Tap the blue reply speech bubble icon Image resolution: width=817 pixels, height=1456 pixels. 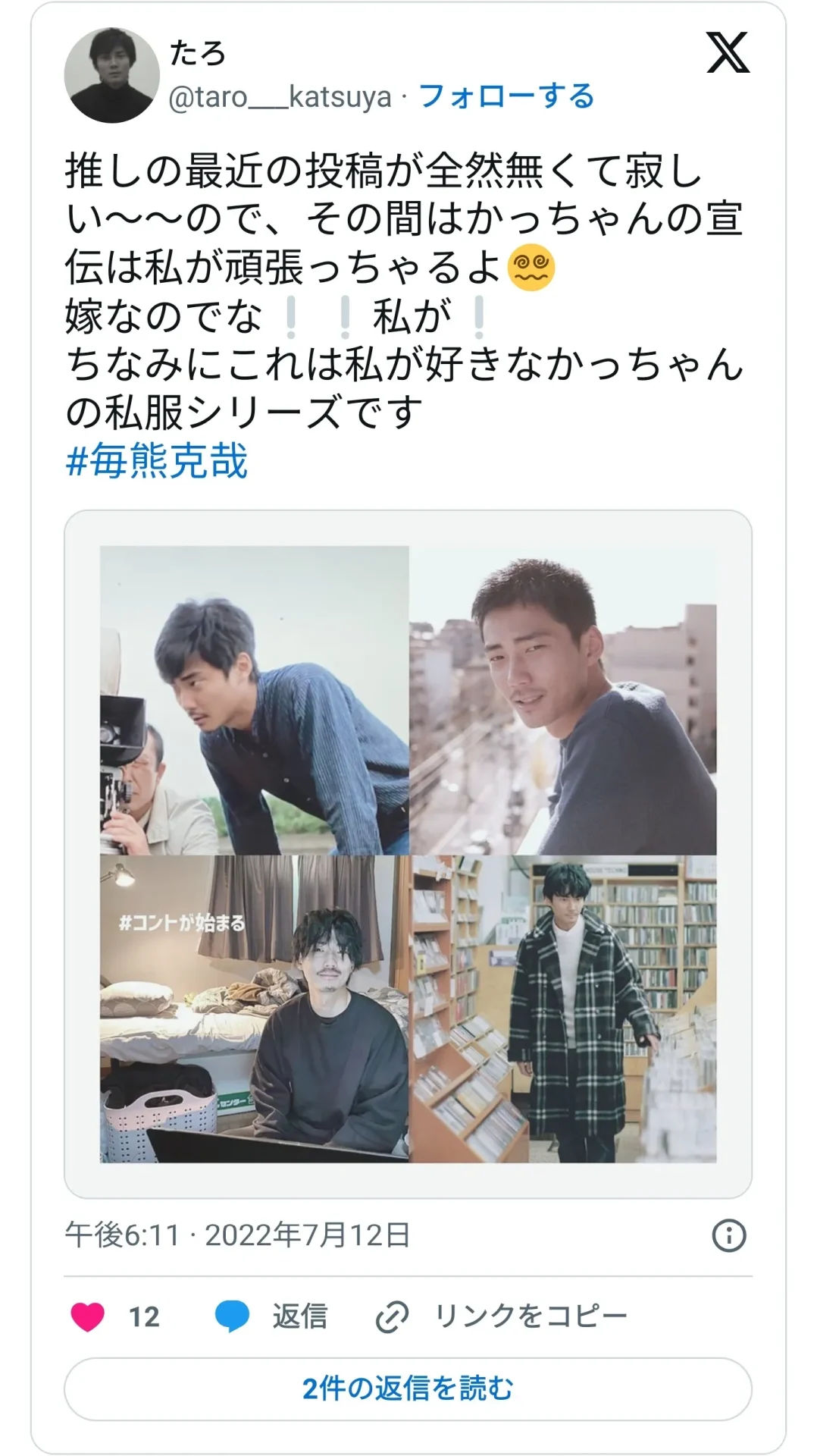point(232,1316)
